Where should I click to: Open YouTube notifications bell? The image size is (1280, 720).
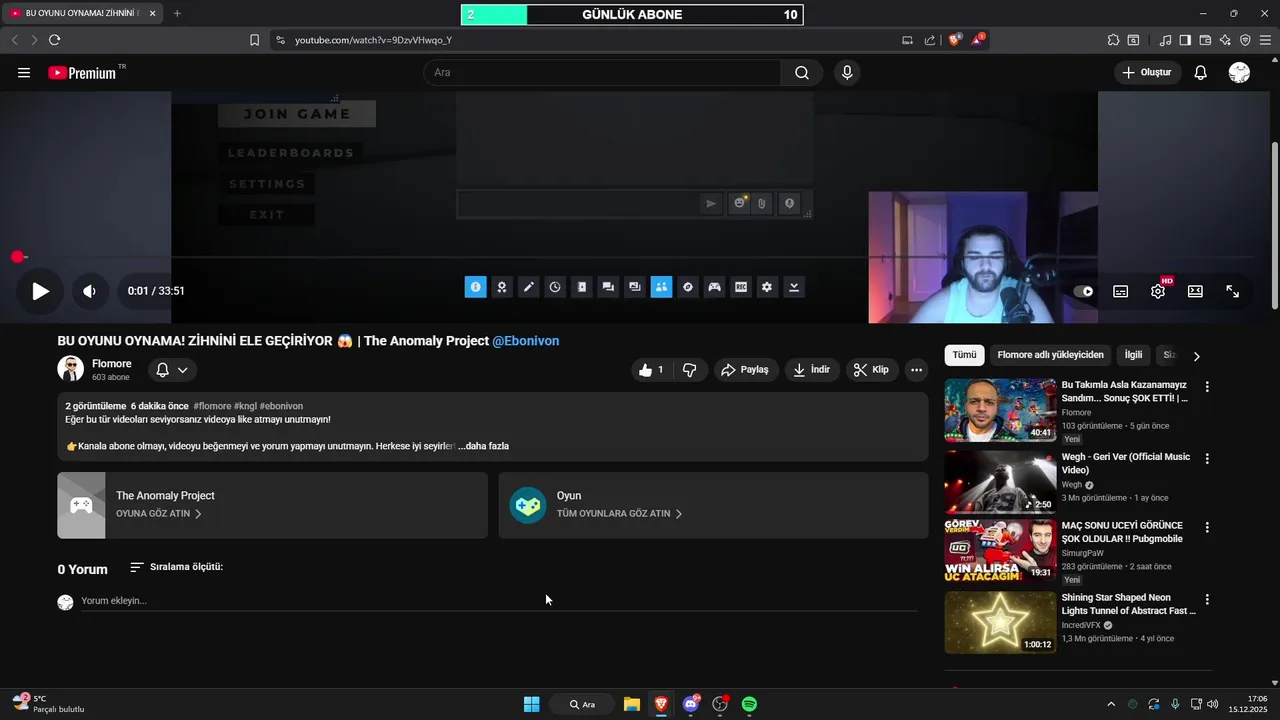(1201, 73)
